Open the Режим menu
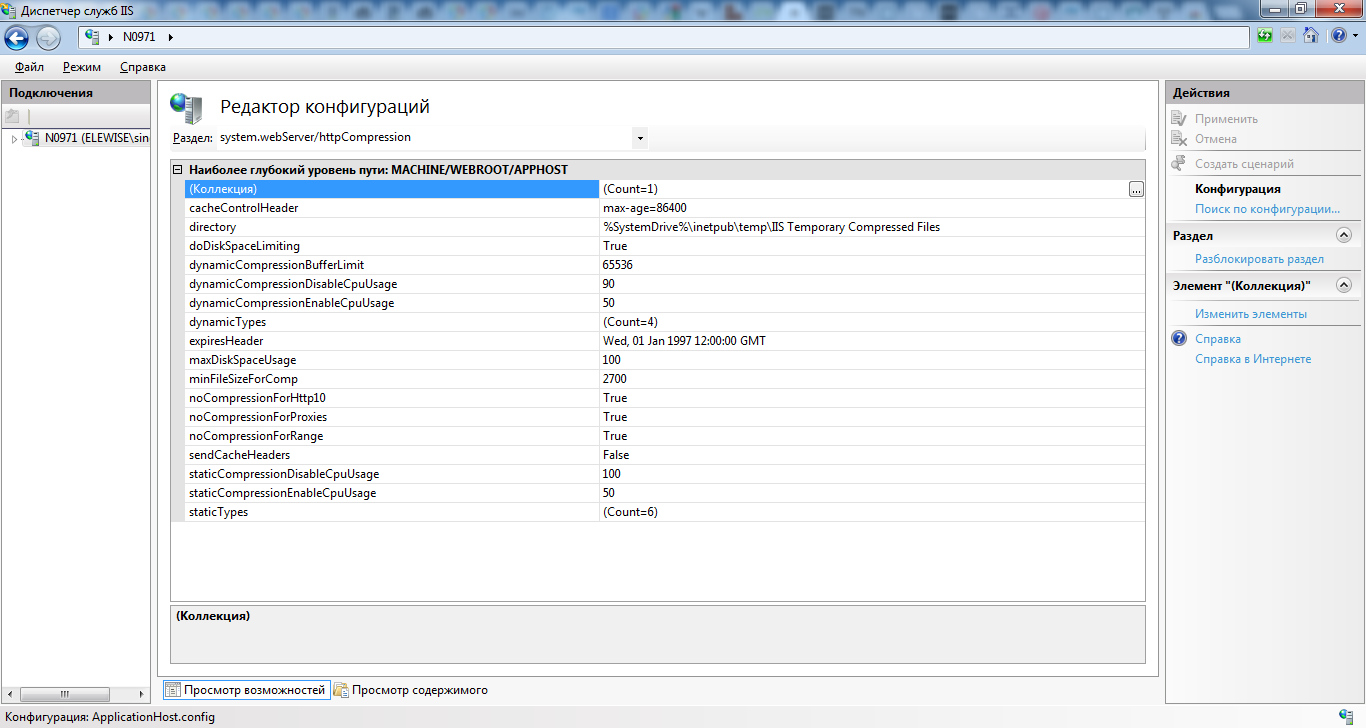 click(81, 67)
